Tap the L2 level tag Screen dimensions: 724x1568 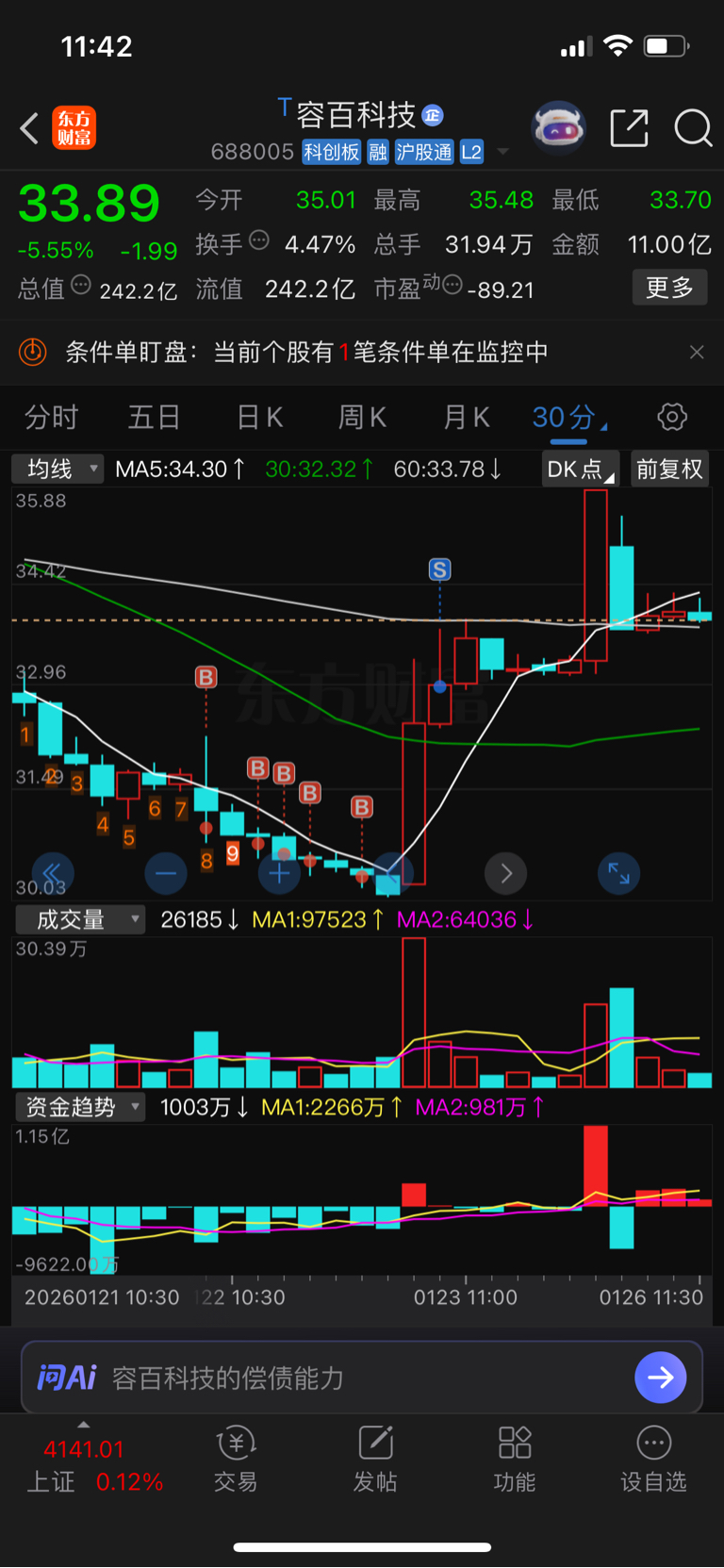click(471, 152)
